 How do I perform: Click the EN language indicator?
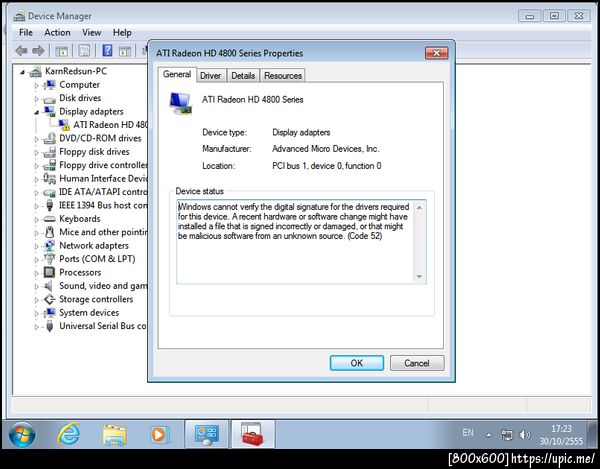tap(468, 433)
